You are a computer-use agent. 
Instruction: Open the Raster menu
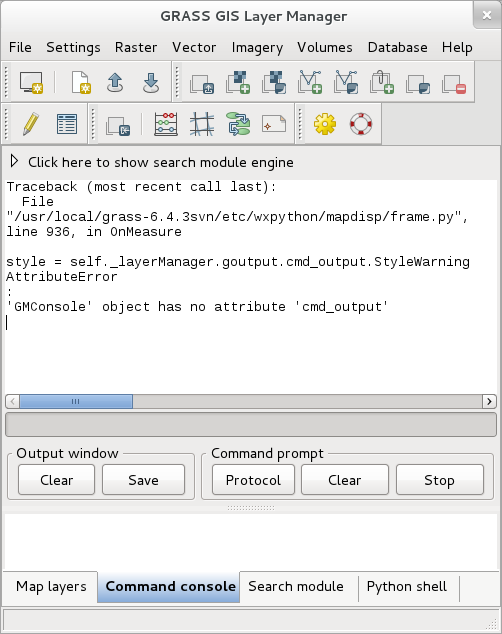(136, 47)
